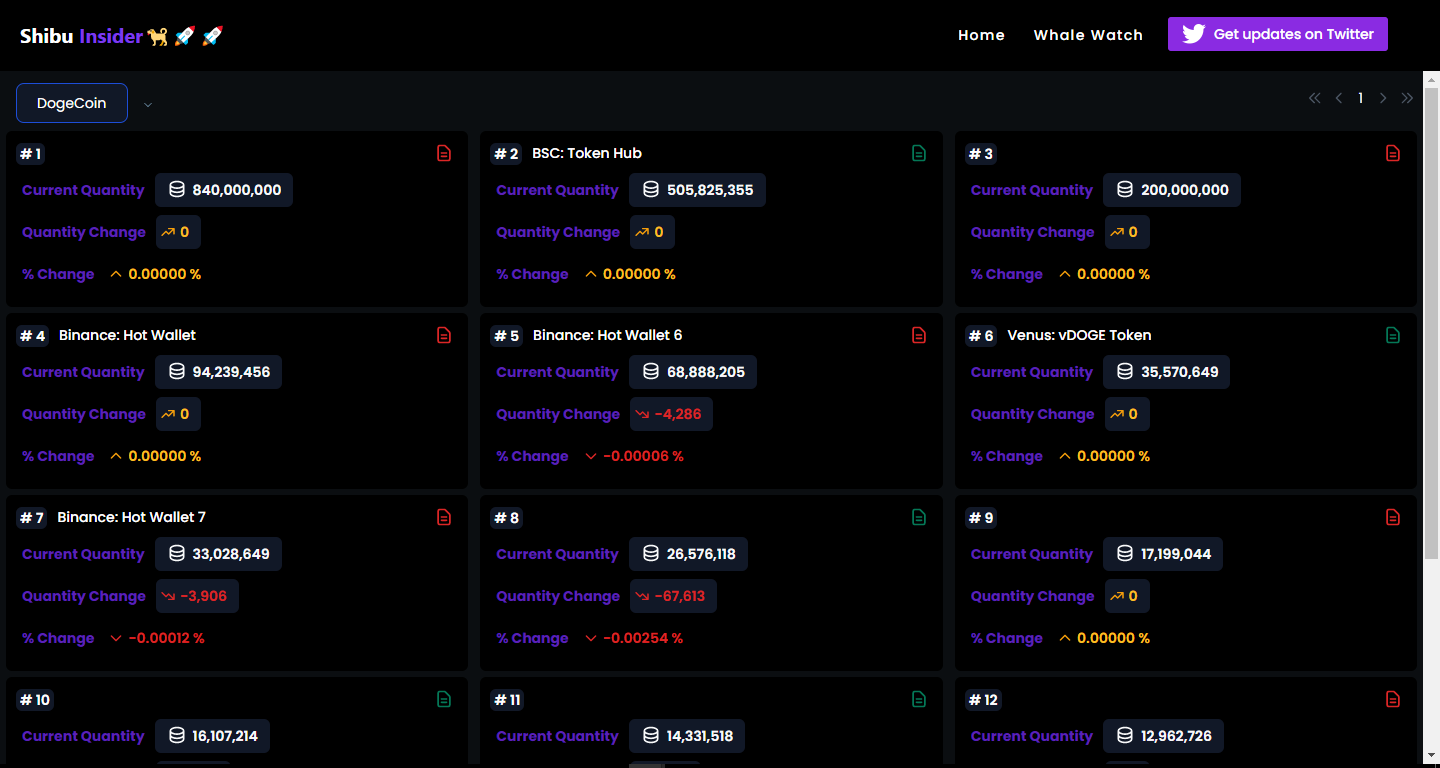The height and width of the screenshot is (768, 1440).
Task: Click the -0.00006 % change value
Action: [643, 456]
